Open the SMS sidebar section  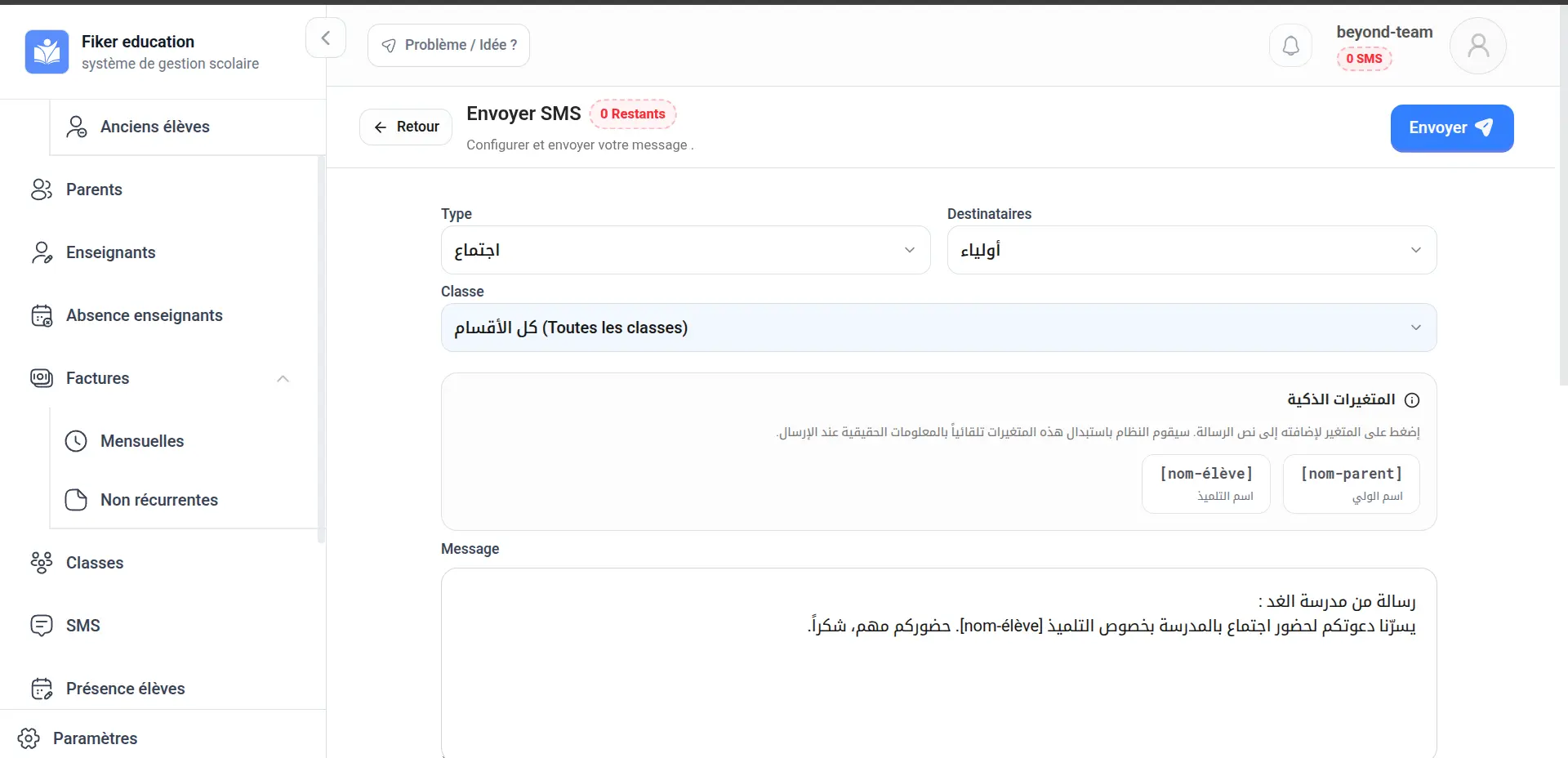(82, 626)
